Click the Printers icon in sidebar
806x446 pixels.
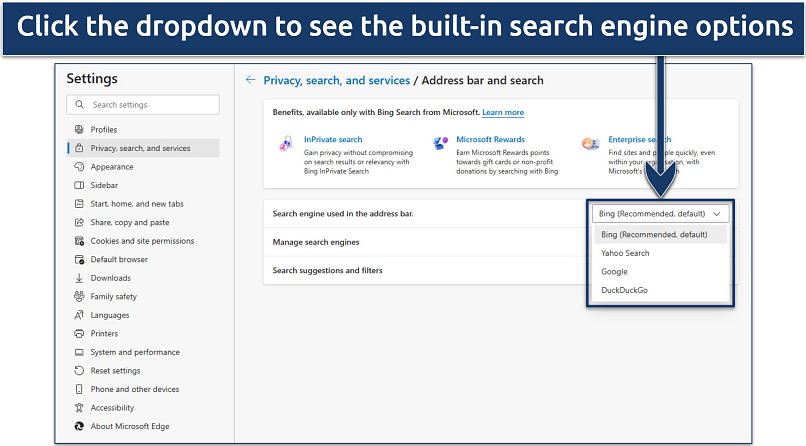[x=79, y=334]
